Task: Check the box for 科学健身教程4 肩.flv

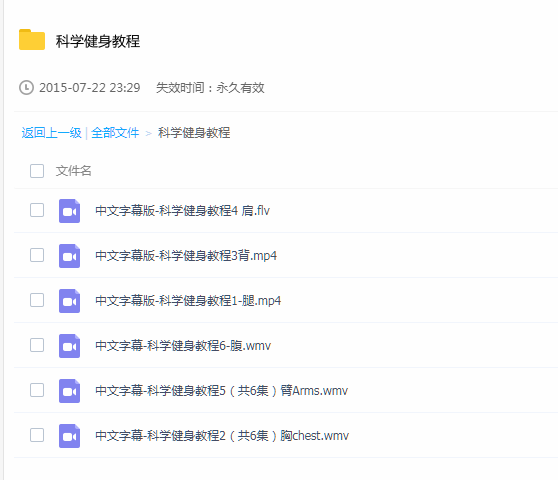Action: click(37, 210)
